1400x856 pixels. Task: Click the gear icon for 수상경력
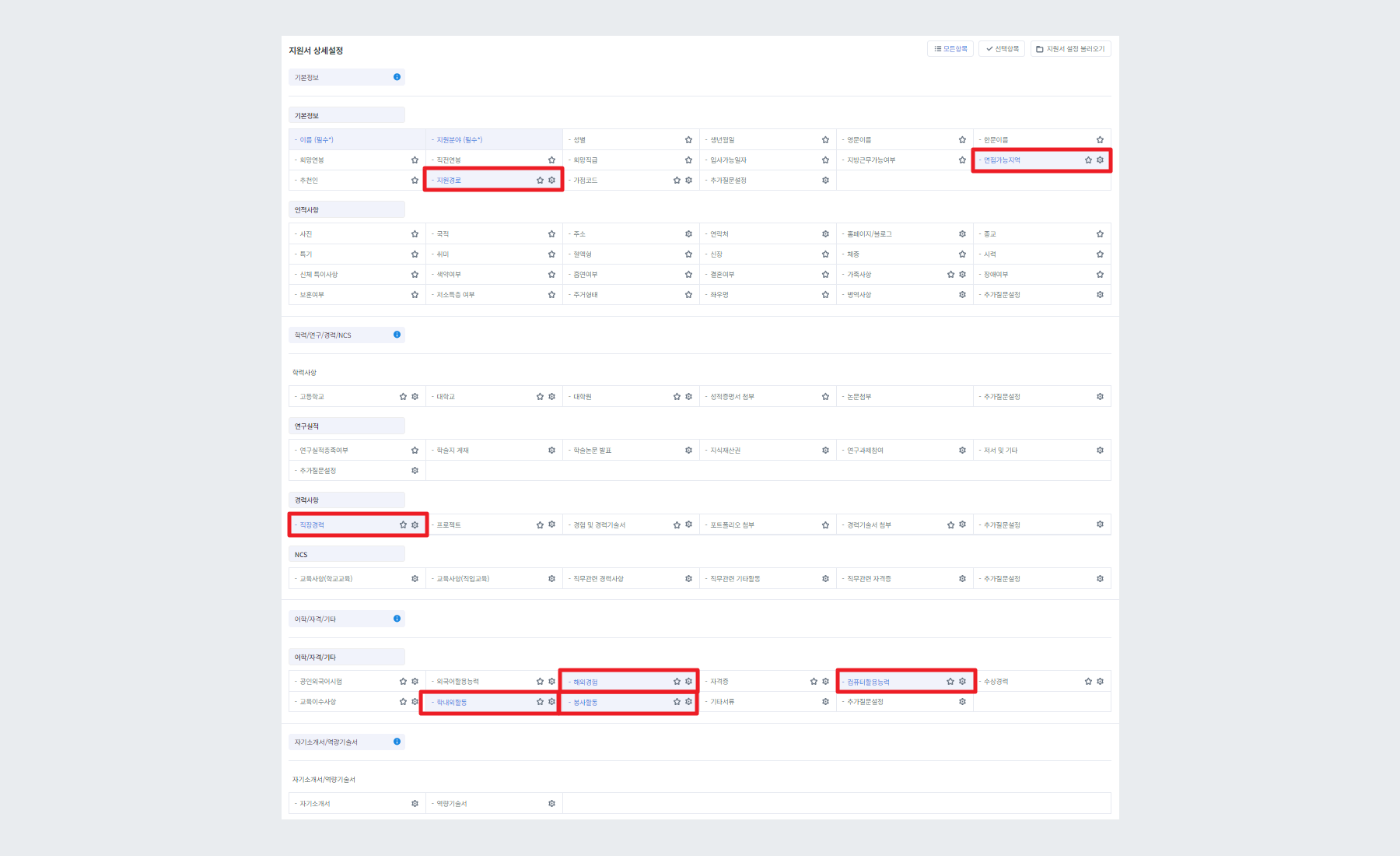[x=1100, y=682]
